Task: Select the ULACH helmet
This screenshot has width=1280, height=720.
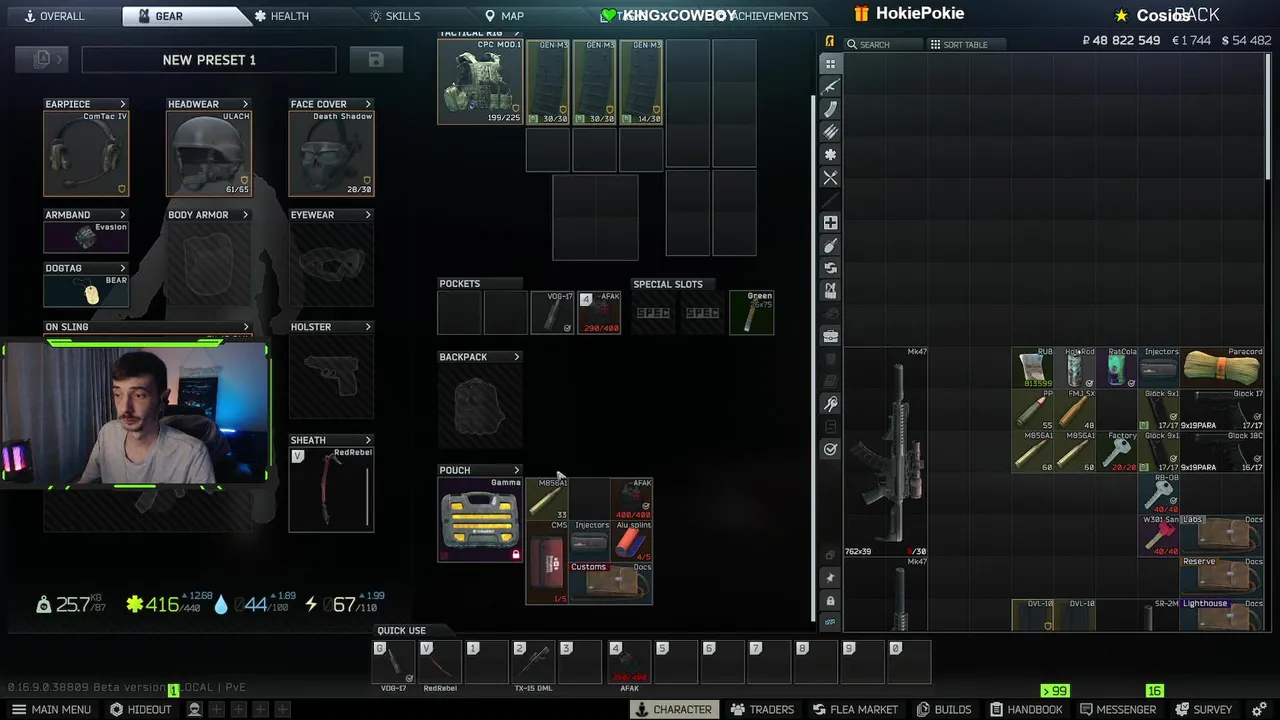Action: 208,153
